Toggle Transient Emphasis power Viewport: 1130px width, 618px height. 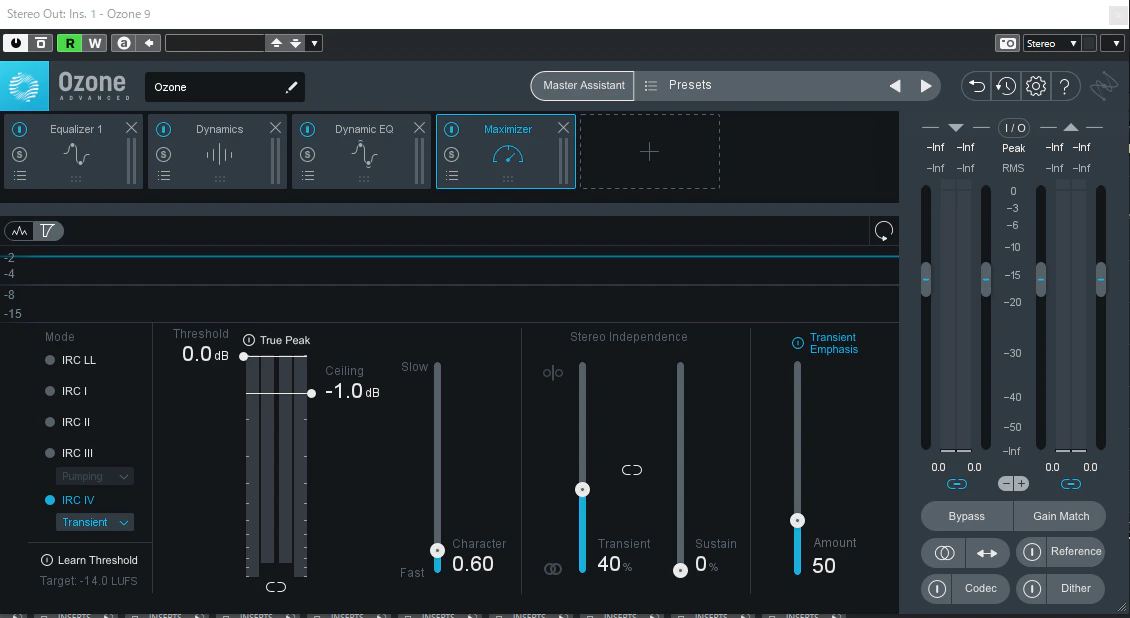(x=798, y=343)
